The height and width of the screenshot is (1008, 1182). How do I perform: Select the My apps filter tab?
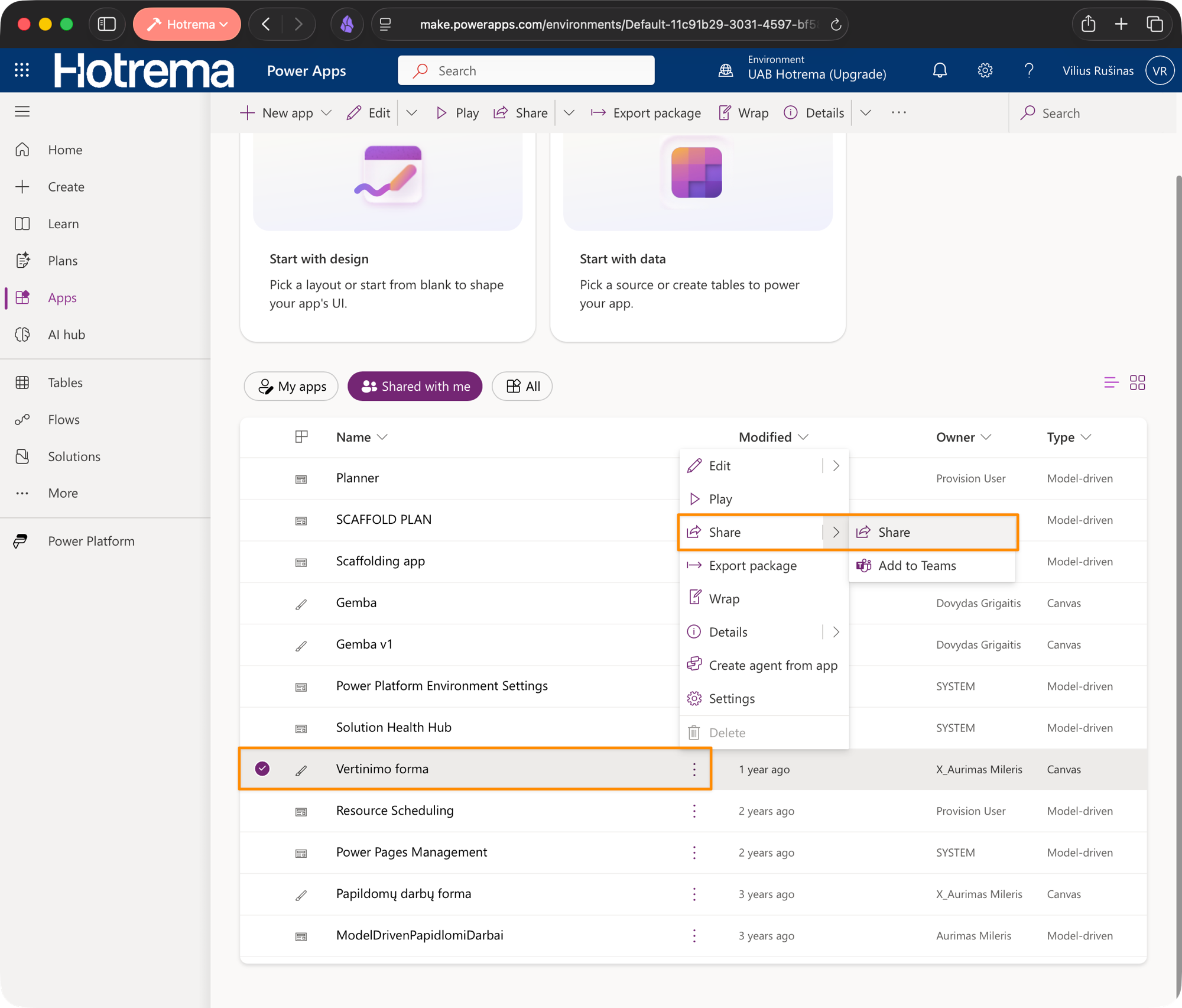coord(291,386)
